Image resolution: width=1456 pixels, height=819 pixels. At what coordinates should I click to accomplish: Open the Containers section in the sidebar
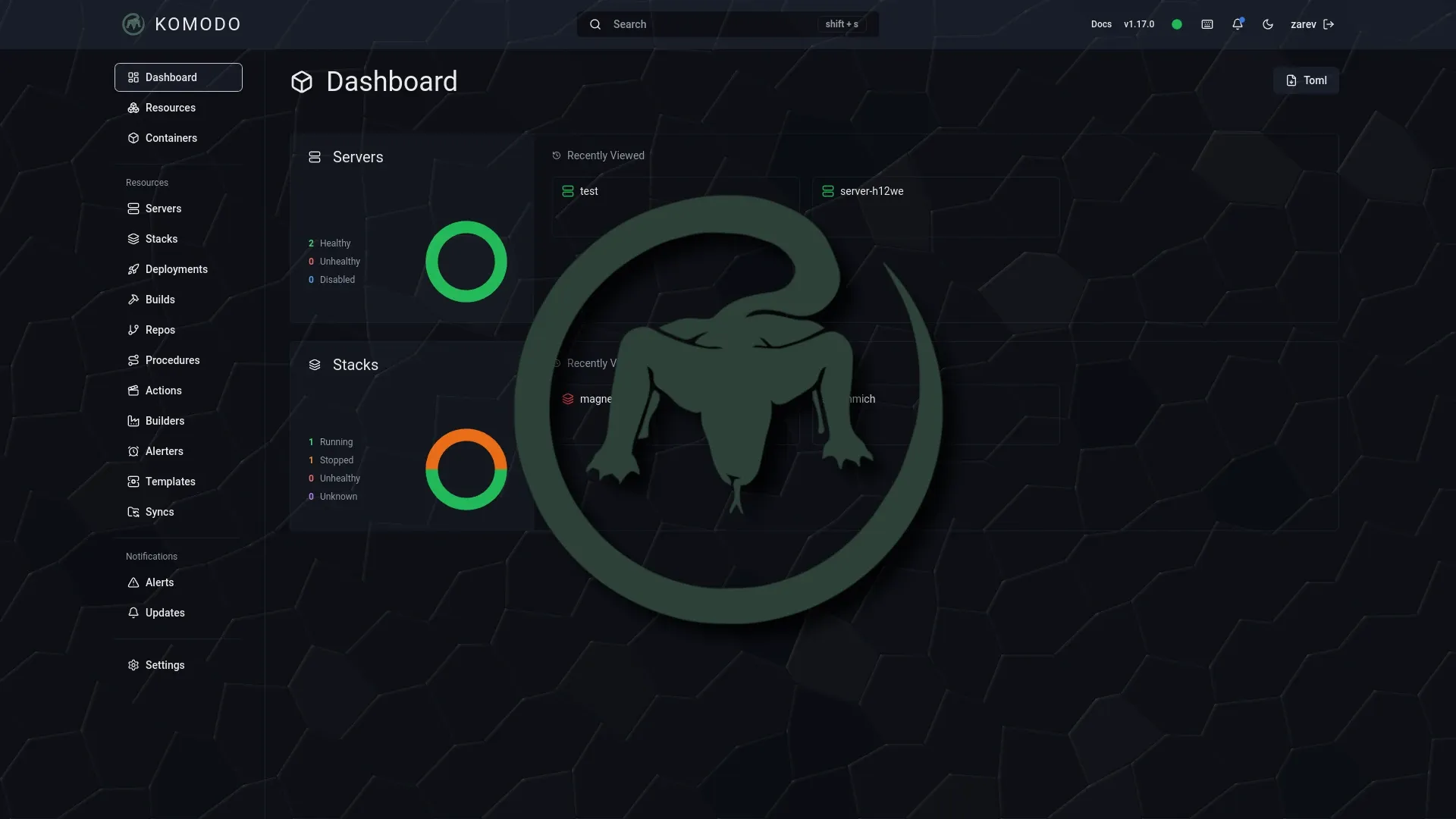133,138
